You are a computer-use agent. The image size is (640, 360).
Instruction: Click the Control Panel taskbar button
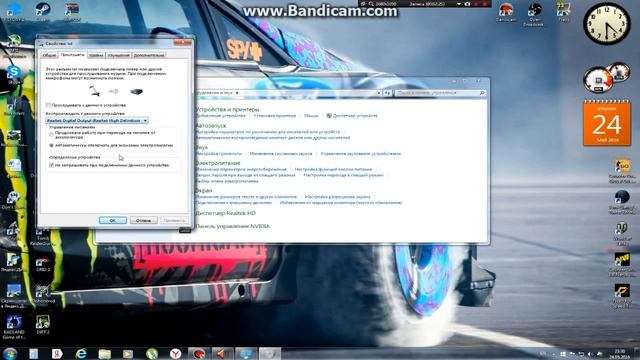tap(246, 353)
